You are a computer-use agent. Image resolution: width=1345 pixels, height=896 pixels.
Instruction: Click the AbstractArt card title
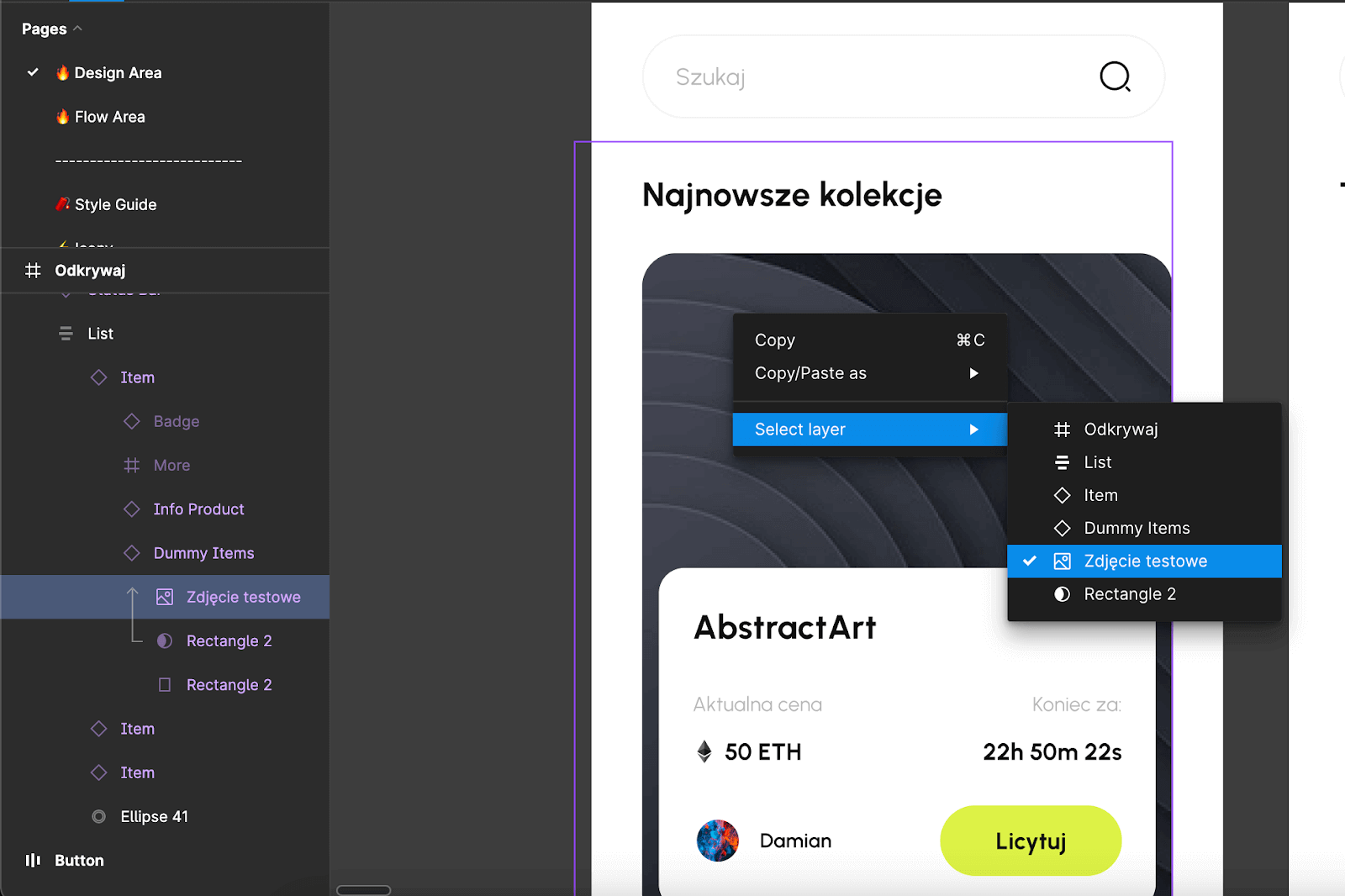(785, 627)
